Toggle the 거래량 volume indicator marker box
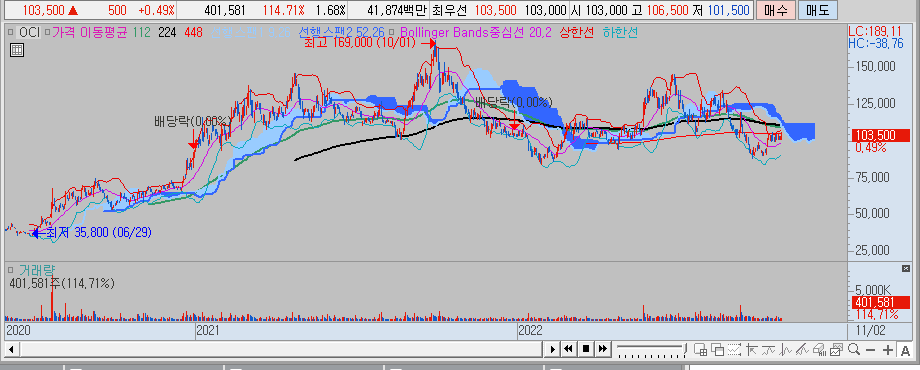920x370 pixels. [12, 269]
